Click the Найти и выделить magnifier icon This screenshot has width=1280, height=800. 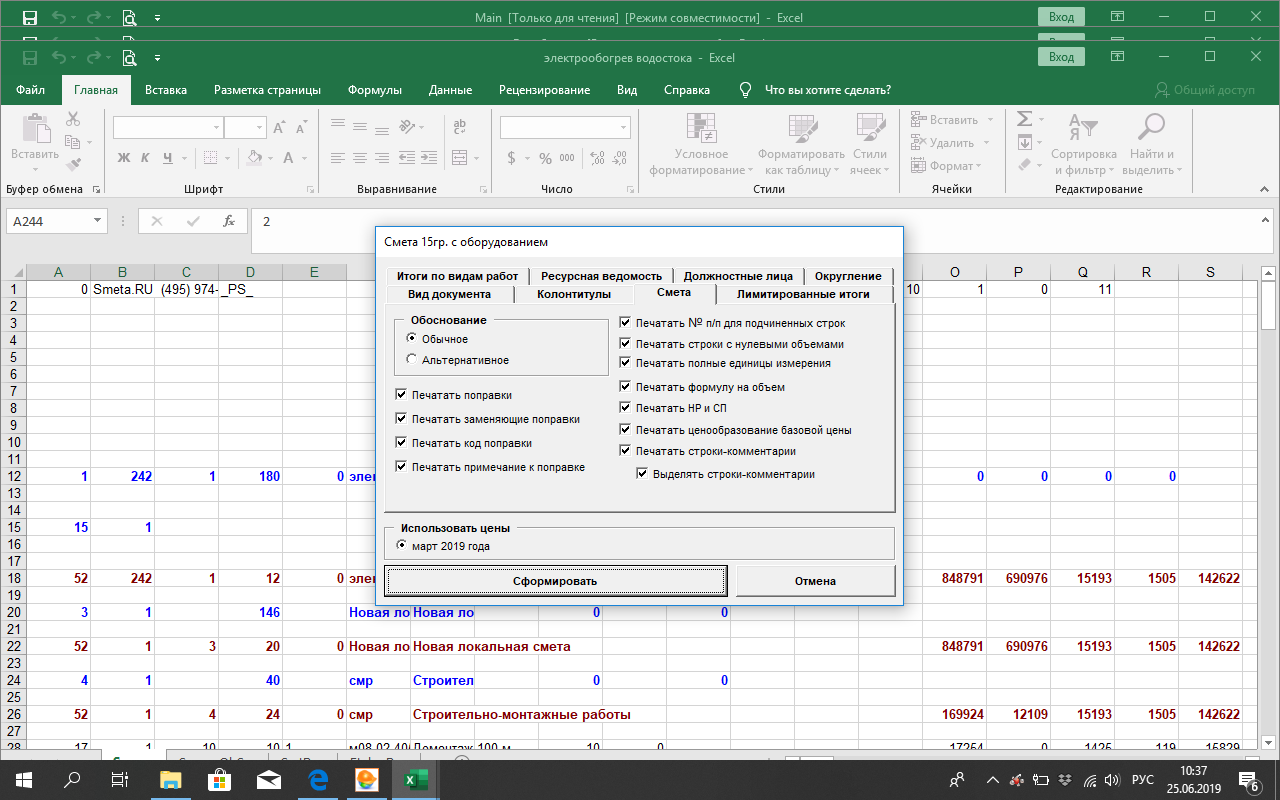click(1152, 127)
